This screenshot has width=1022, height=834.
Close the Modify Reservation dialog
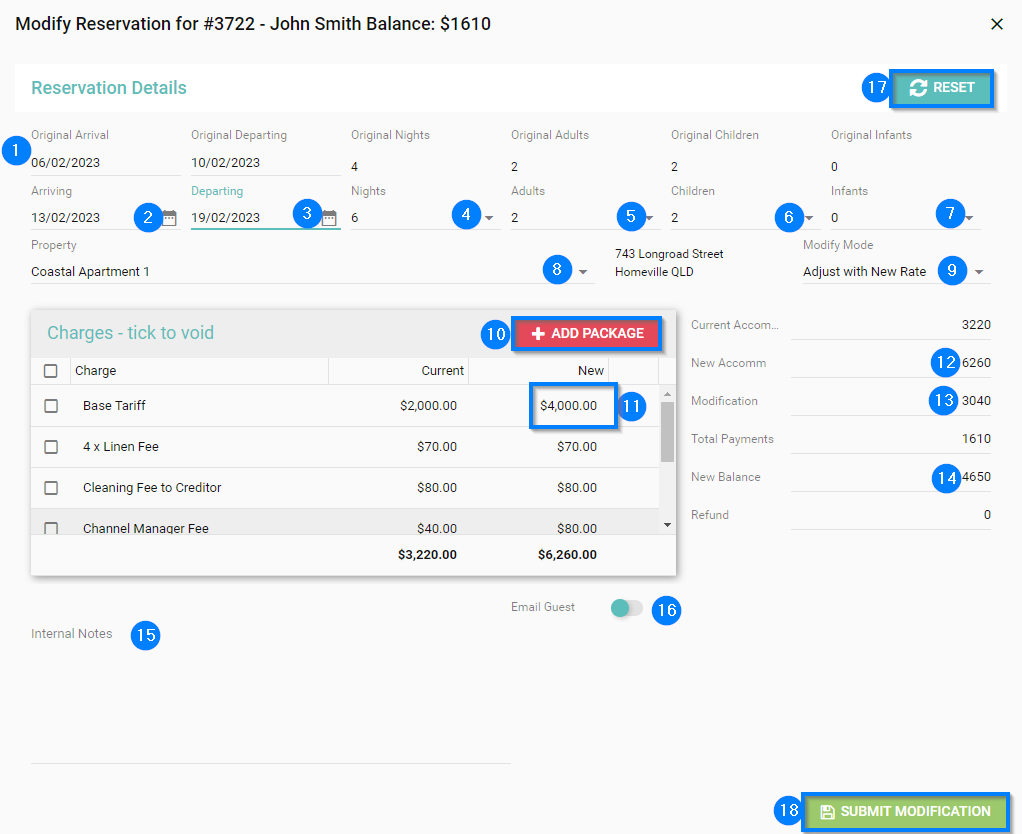point(996,24)
